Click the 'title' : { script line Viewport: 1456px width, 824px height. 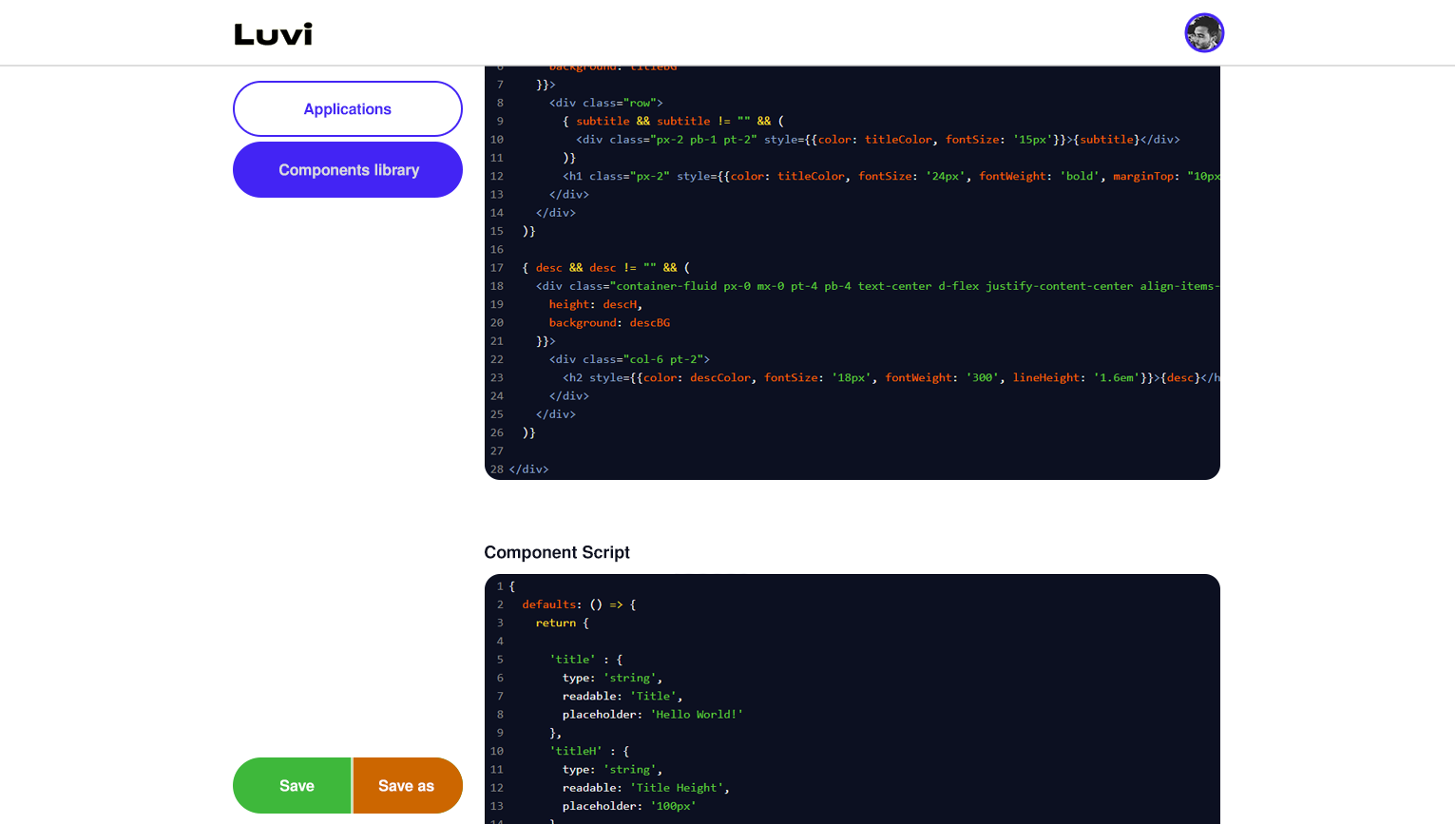pyautogui.click(x=585, y=660)
